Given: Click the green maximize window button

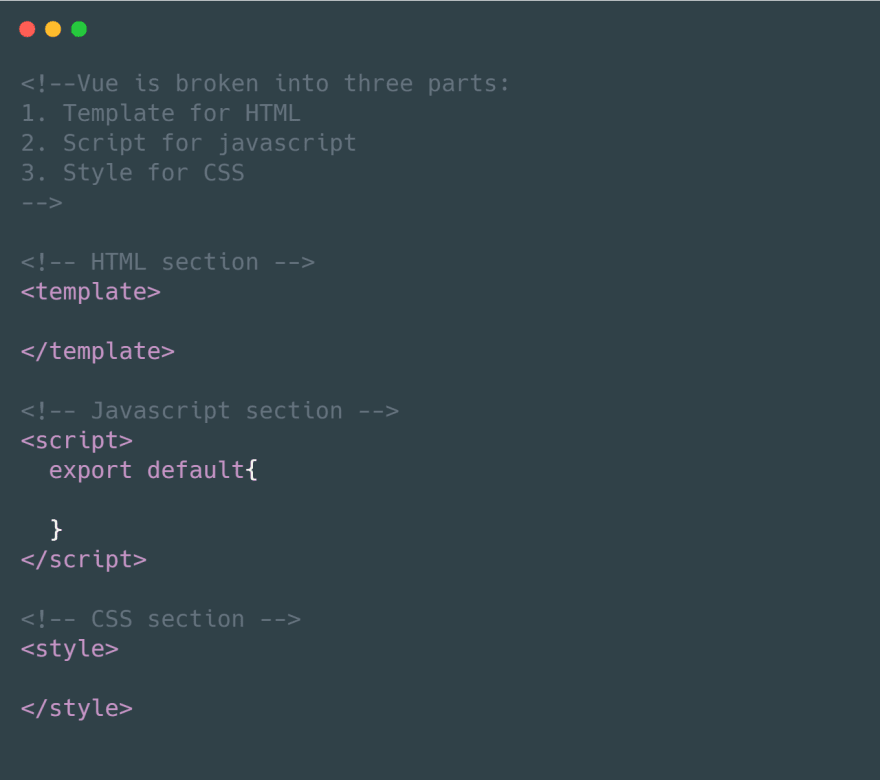Looking at the screenshot, I should click(79, 29).
